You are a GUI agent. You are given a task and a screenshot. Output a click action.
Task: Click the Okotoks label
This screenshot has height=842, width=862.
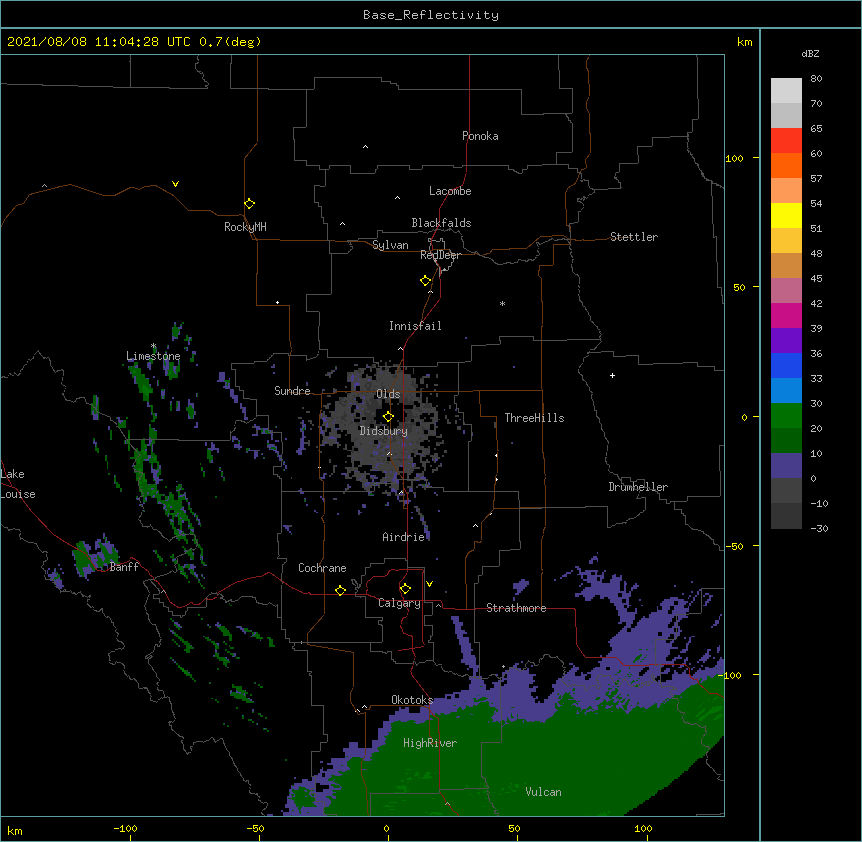(x=412, y=700)
